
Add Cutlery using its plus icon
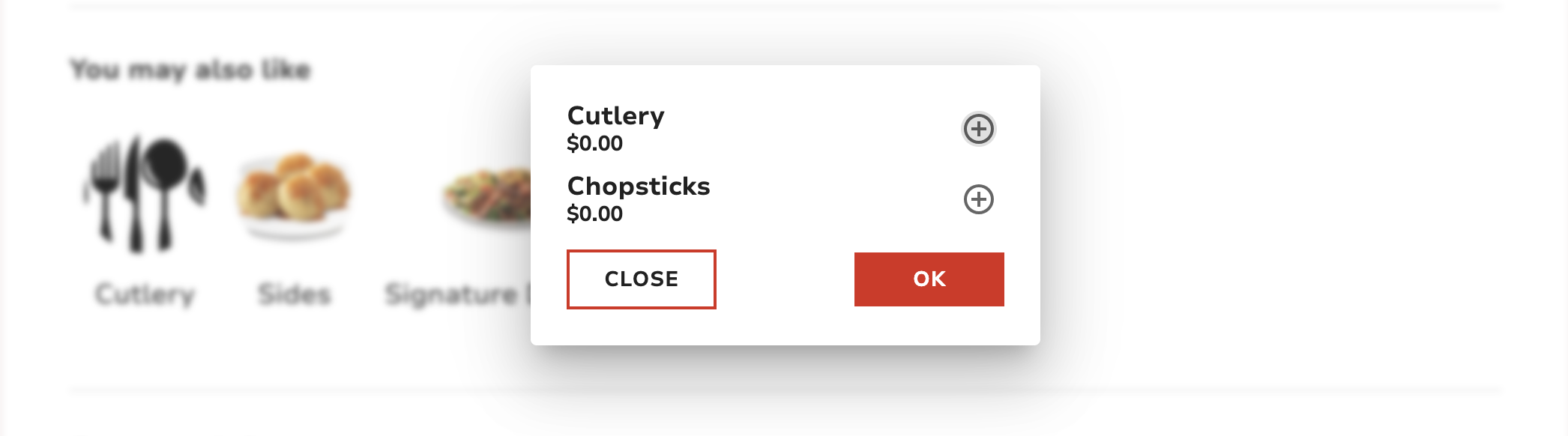978,129
